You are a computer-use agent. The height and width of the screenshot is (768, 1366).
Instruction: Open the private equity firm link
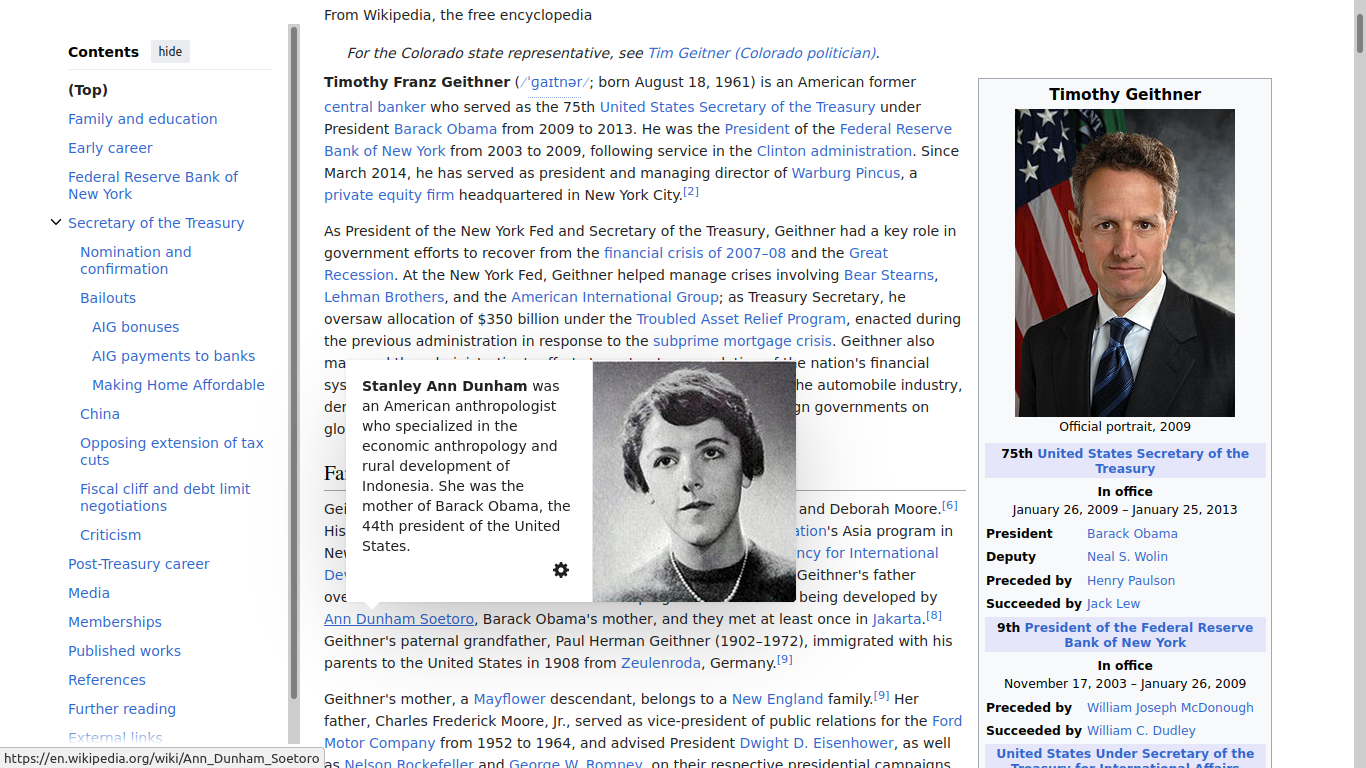tap(389, 195)
